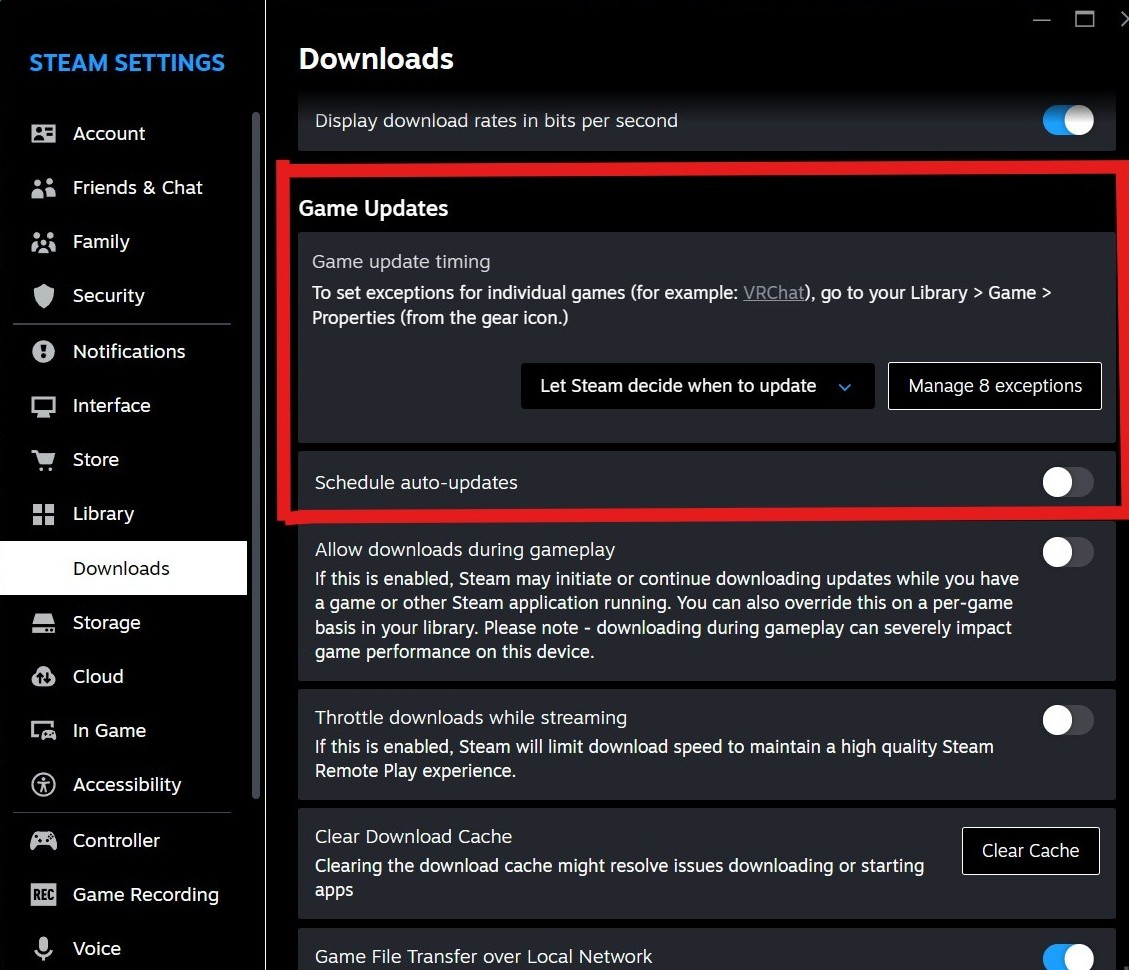1129x970 pixels.
Task: Open Game Recording settings label
Action: (145, 894)
